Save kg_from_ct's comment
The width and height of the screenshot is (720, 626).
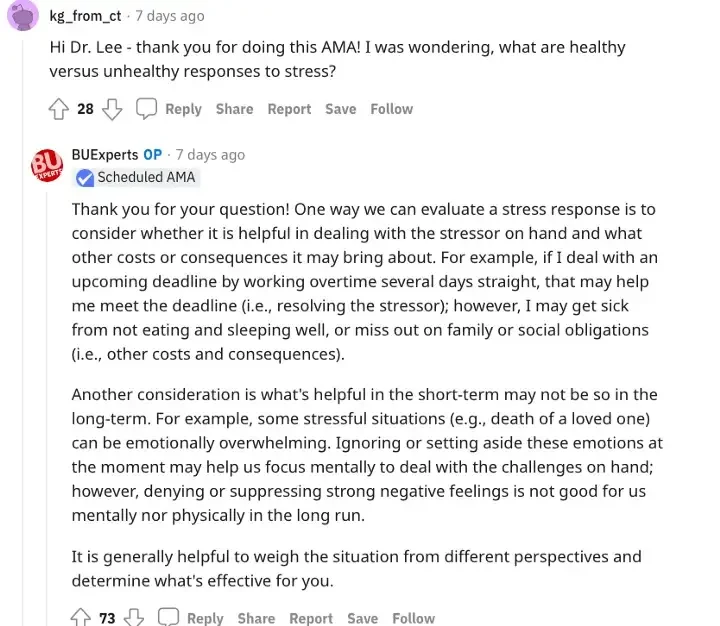(x=340, y=109)
